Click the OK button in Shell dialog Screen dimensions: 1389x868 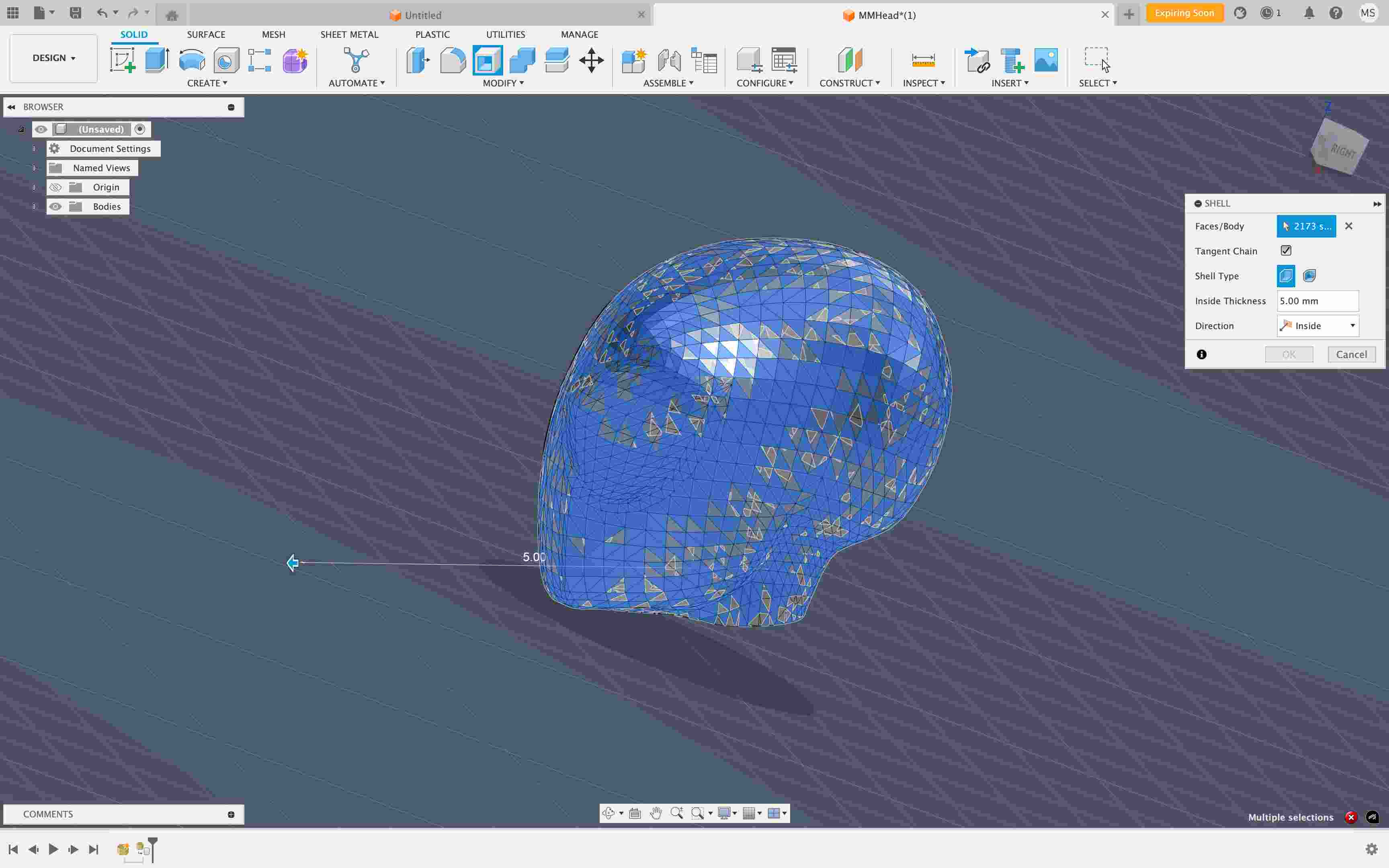(x=1289, y=354)
